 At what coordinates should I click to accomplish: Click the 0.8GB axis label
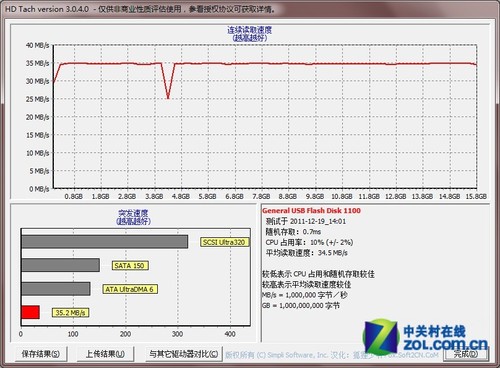point(74,196)
